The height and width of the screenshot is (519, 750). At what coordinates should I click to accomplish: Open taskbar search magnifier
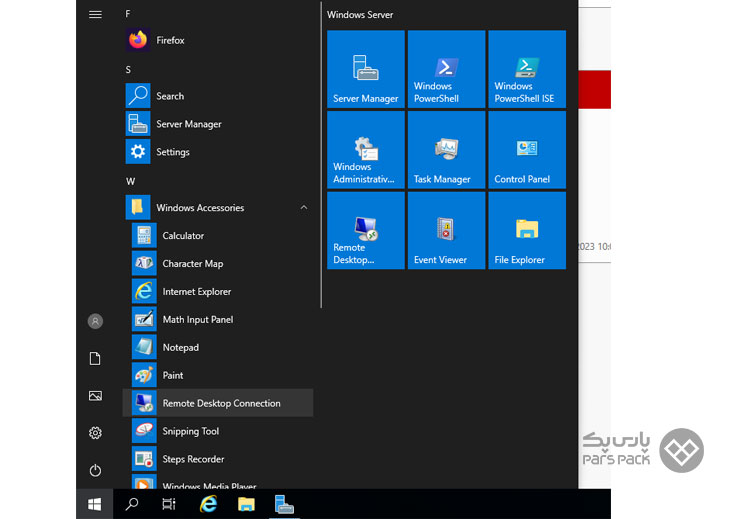click(x=132, y=504)
